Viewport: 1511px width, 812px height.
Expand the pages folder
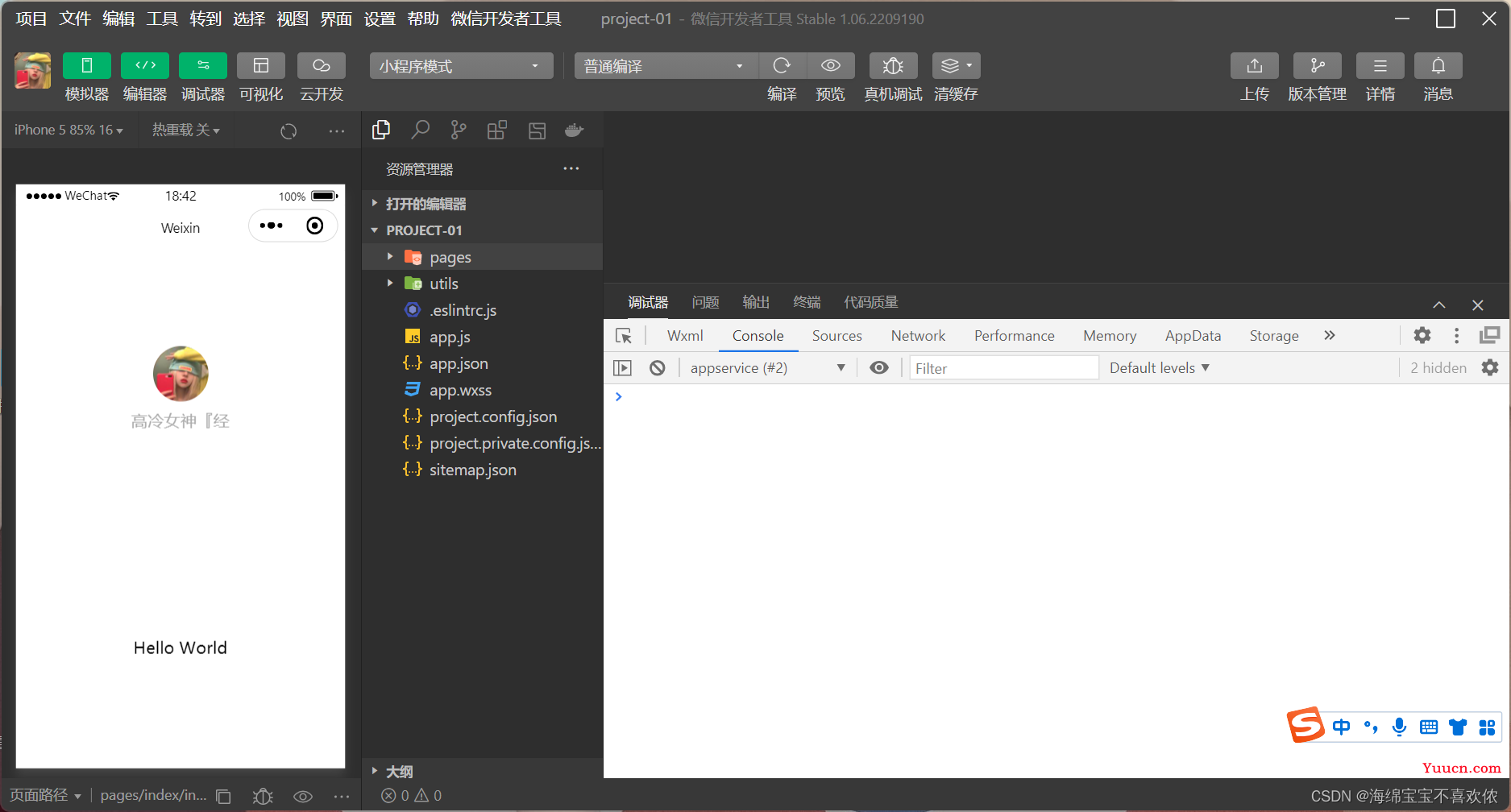pyautogui.click(x=483, y=257)
